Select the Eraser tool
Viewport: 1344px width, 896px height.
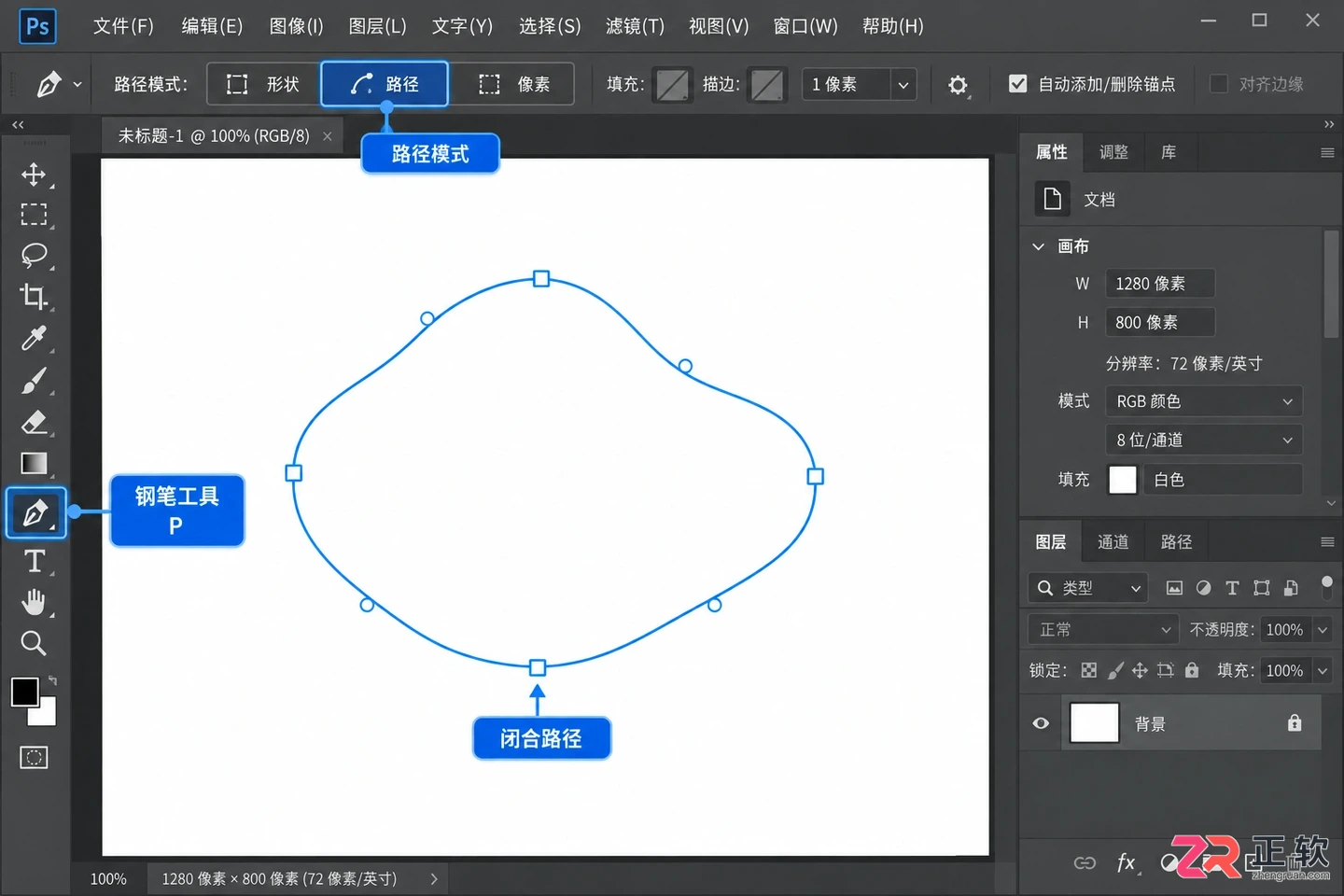(x=34, y=422)
